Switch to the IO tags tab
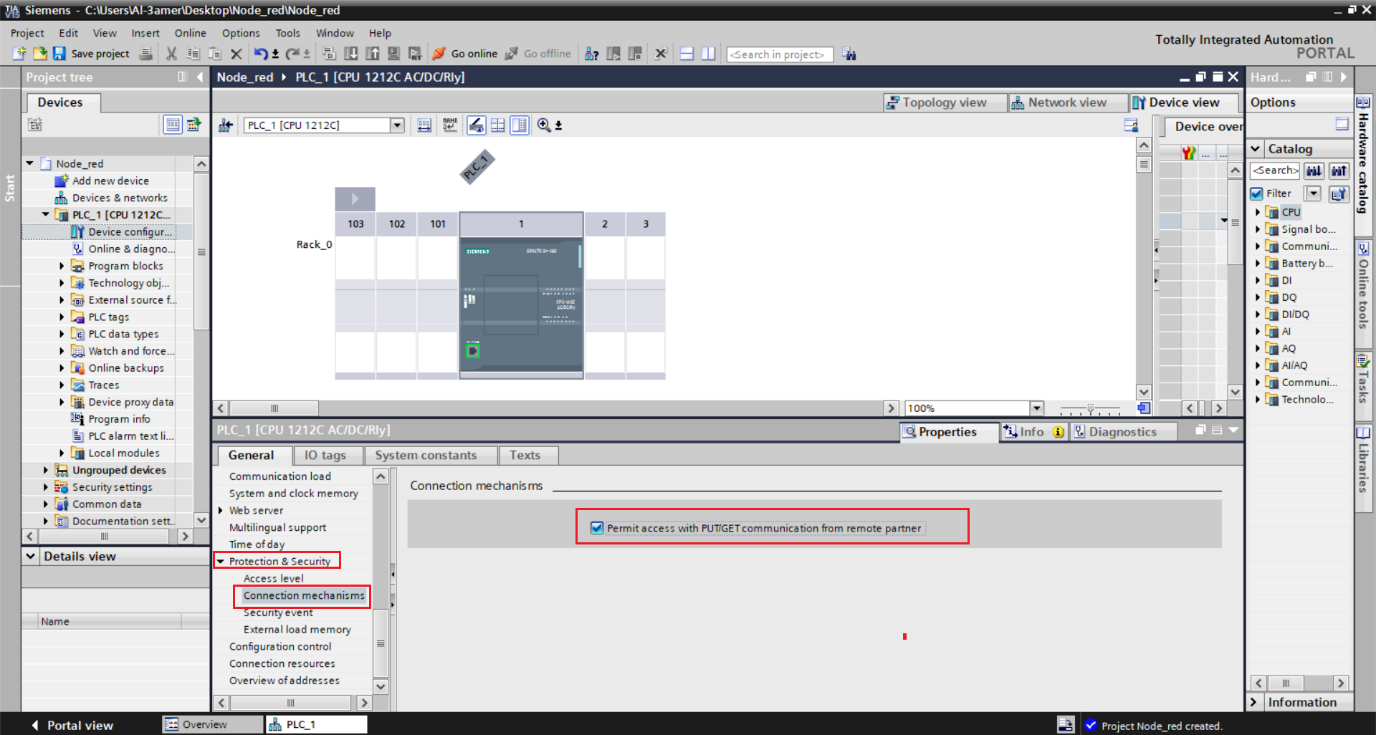Screen dimensions: 1376x735 [x=325, y=455]
